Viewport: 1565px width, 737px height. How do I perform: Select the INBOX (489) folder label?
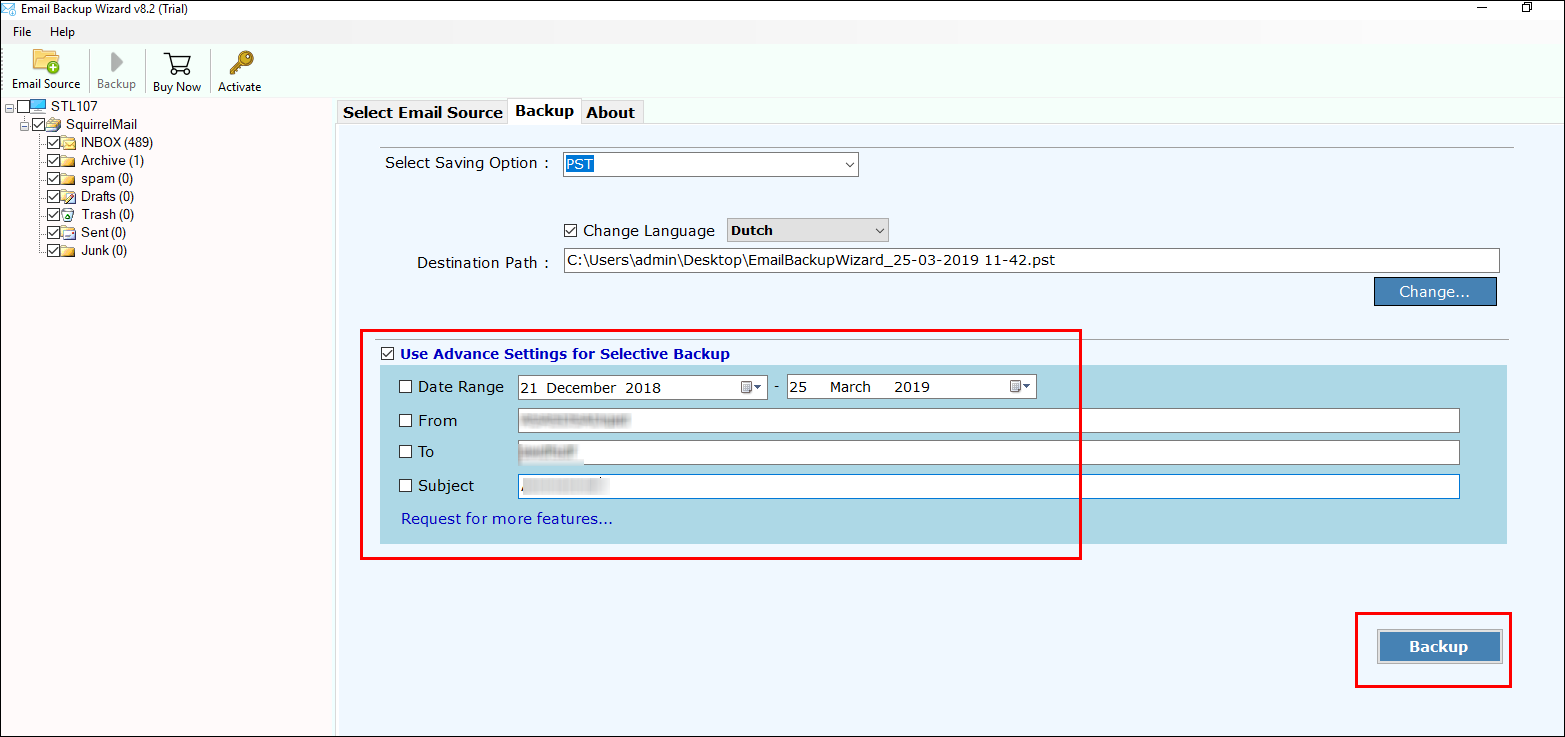117,143
